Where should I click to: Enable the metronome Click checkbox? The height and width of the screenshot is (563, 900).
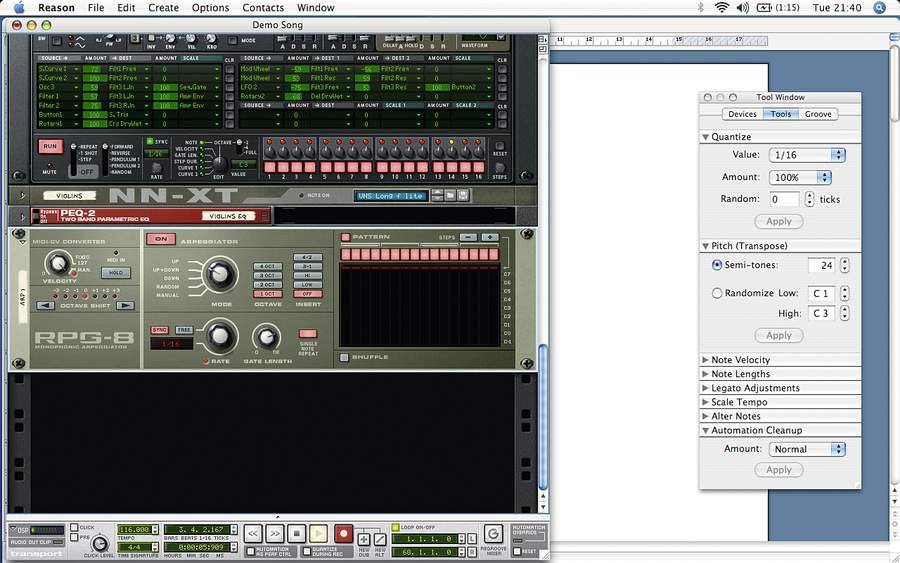tap(74, 527)
